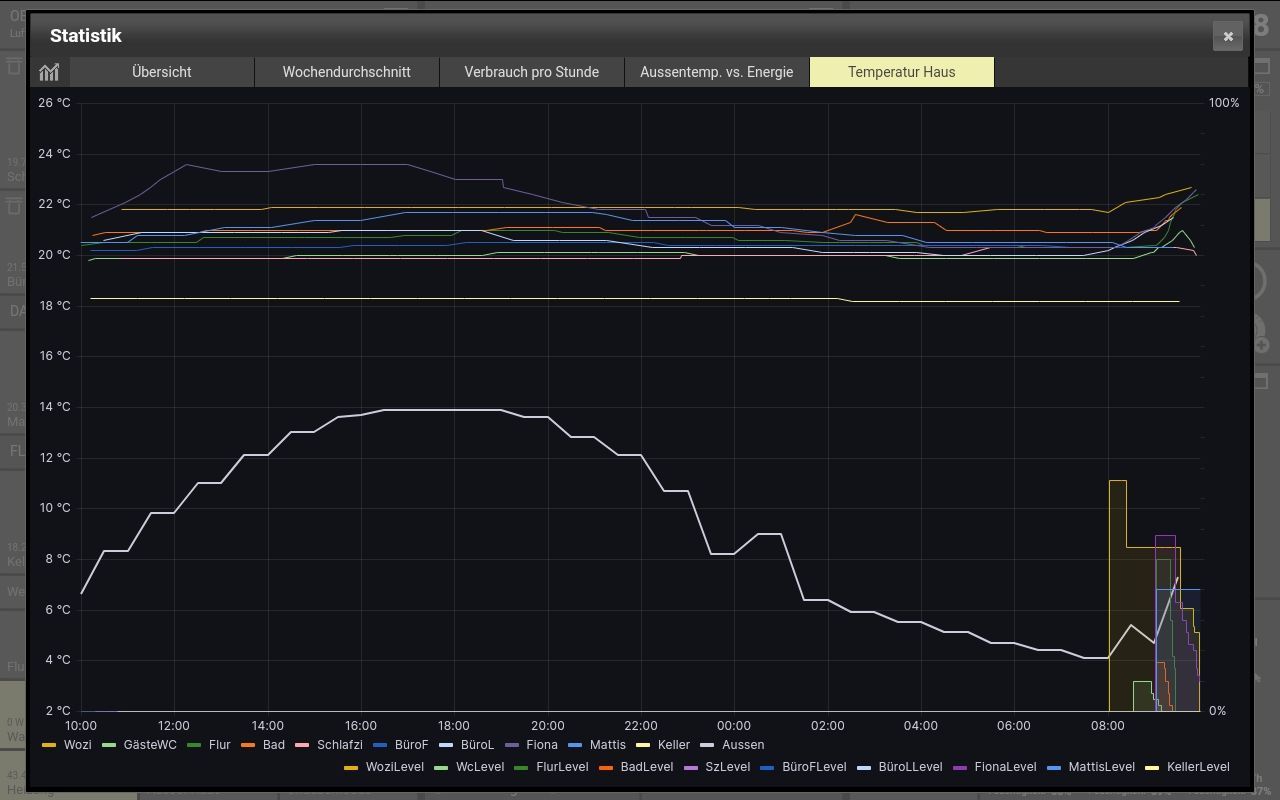Click the Statistik dialog title
This screenshot has height=800, width=1280.
(x=86, y=36)
